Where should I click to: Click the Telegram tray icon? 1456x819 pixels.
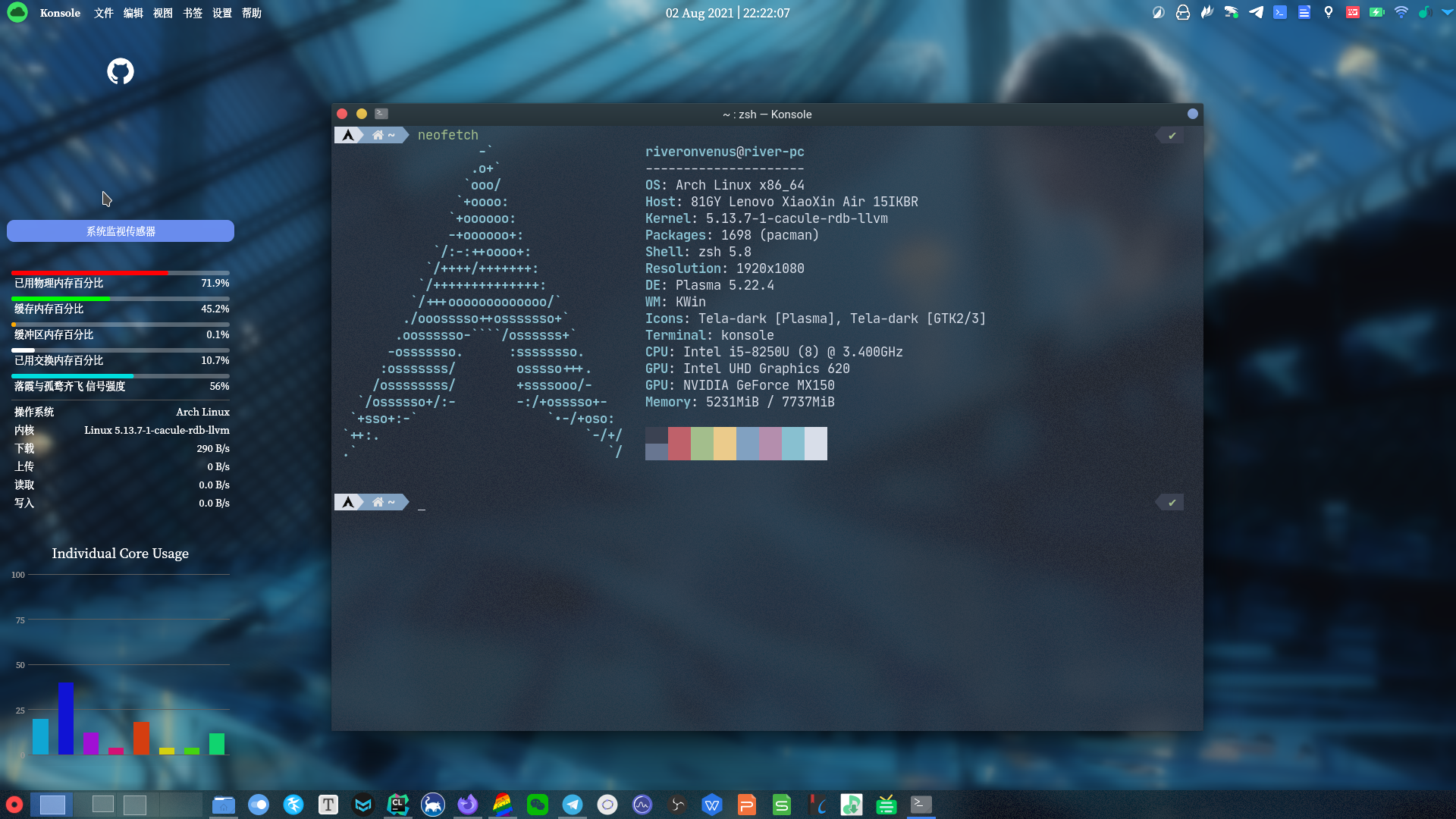(1256, 12)
